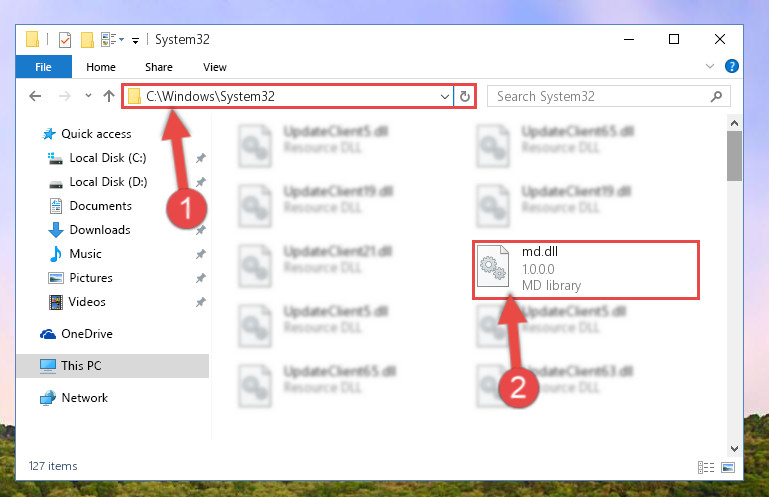The width and height of the screenshot is (769, 497).
Task: Click the vertical scrollbar thumb
Action: point(734,156)
